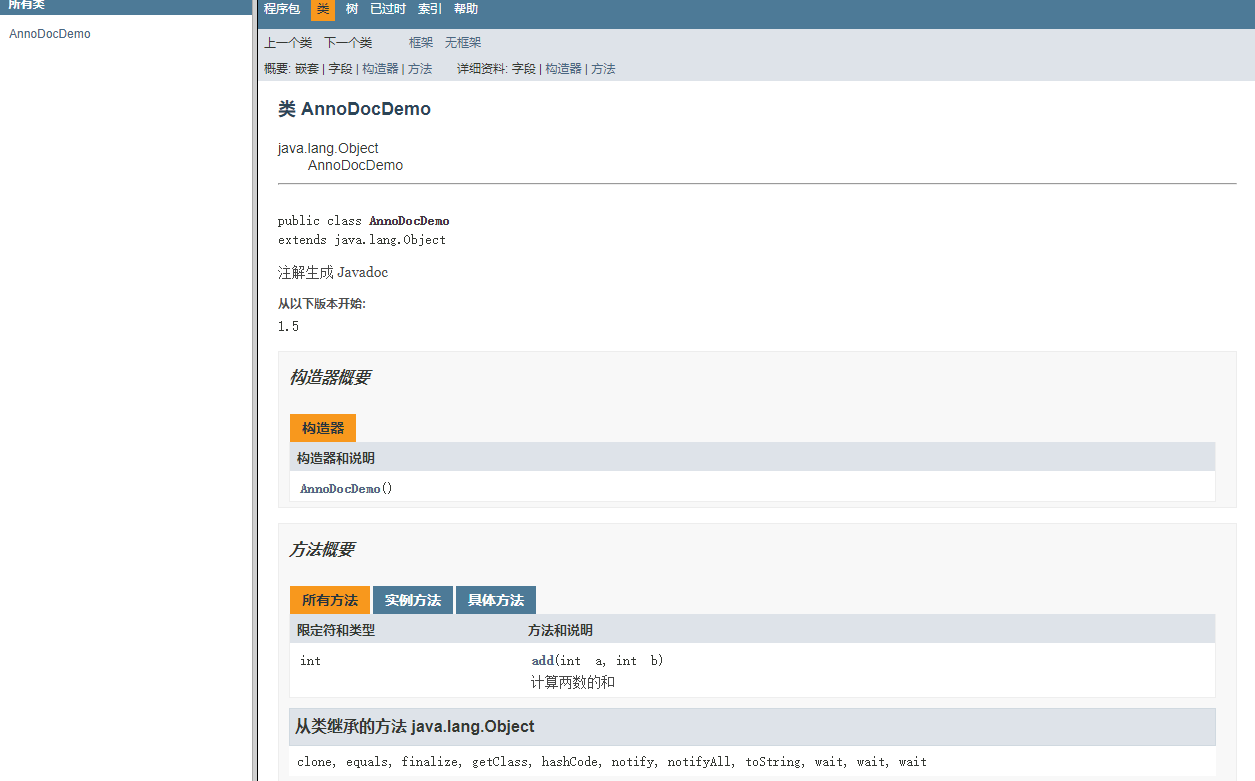Select the 树 navigation item
Image resolution: width=1255 pixels, height=781 pixels.
[x=352, y=9]
